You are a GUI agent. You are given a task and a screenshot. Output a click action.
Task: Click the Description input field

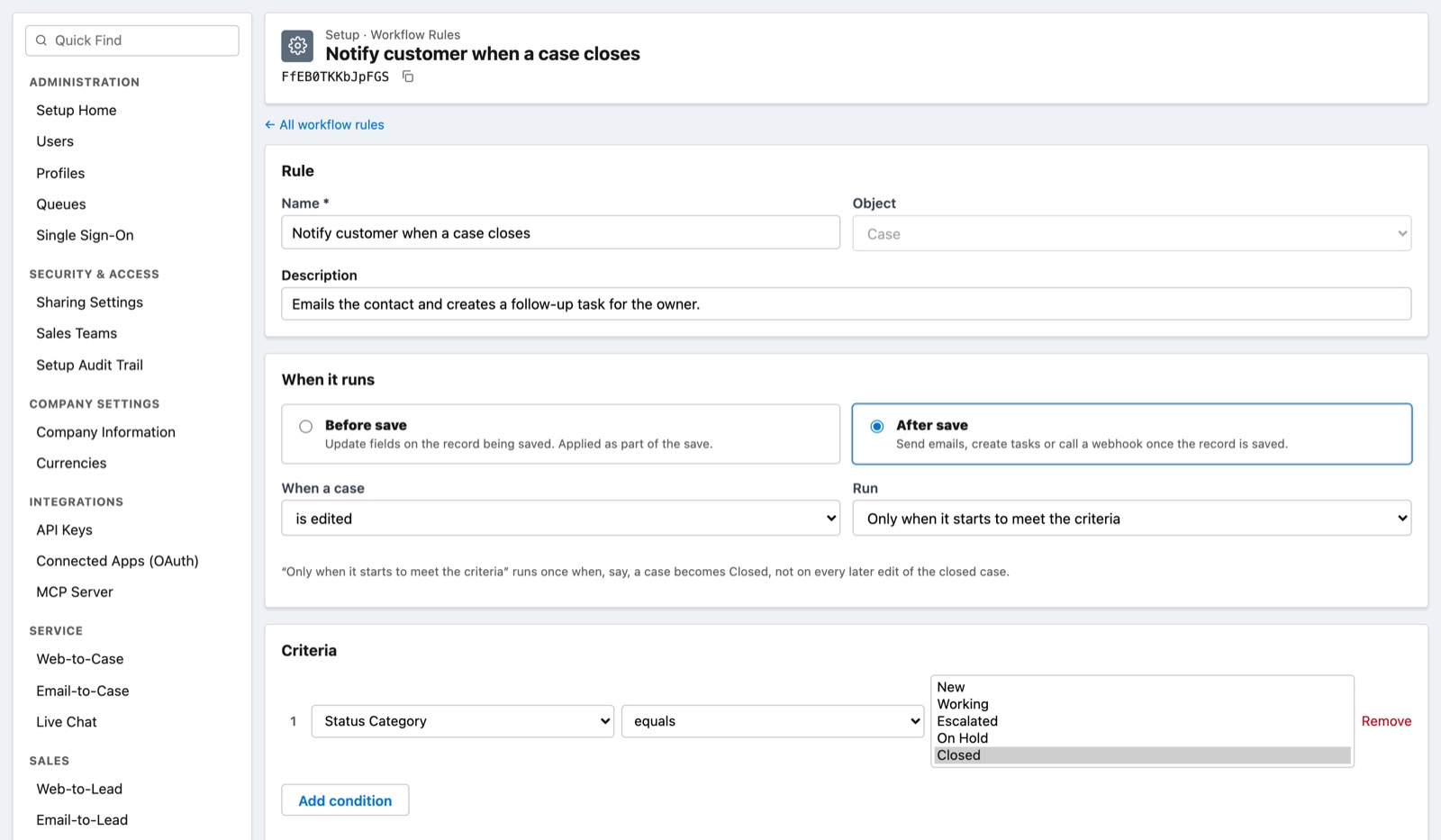pyautogui.click(x=846, y=304)
